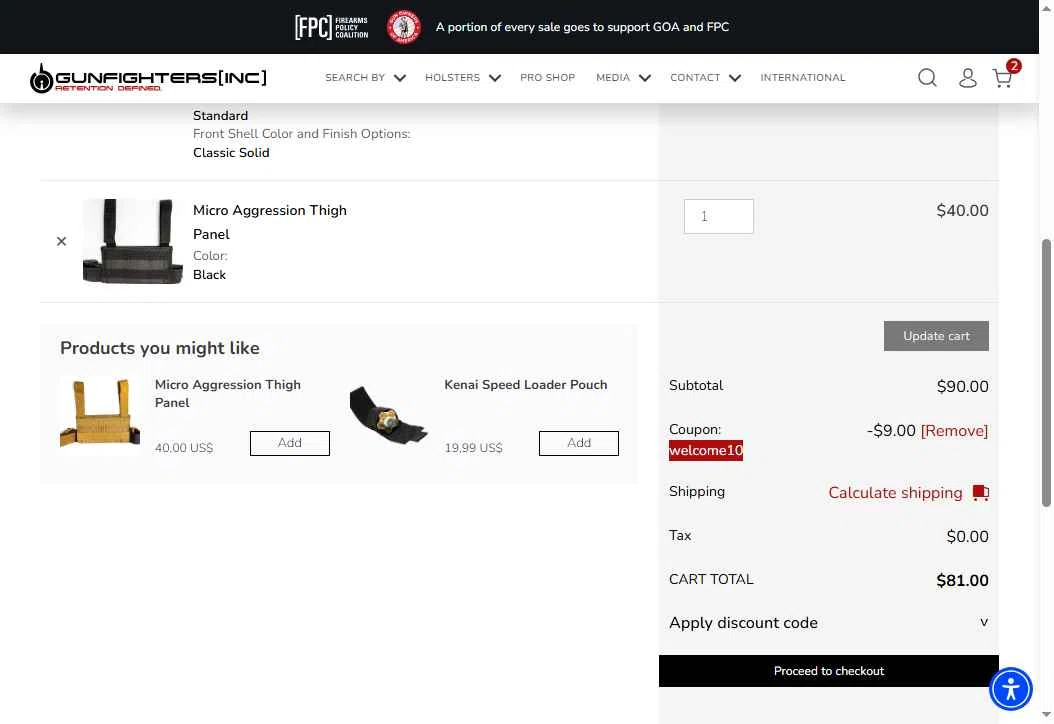Click the banner text about GOA and FPC
Screen dimensions: 1054x724
coord(582,27)
